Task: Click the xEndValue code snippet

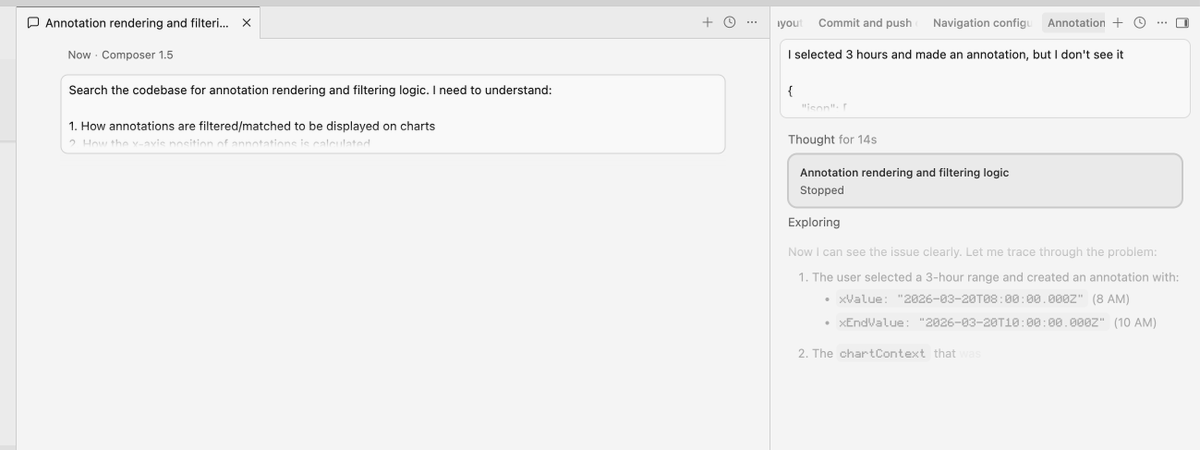Action: pyautogui.click(x=973, y=323)
